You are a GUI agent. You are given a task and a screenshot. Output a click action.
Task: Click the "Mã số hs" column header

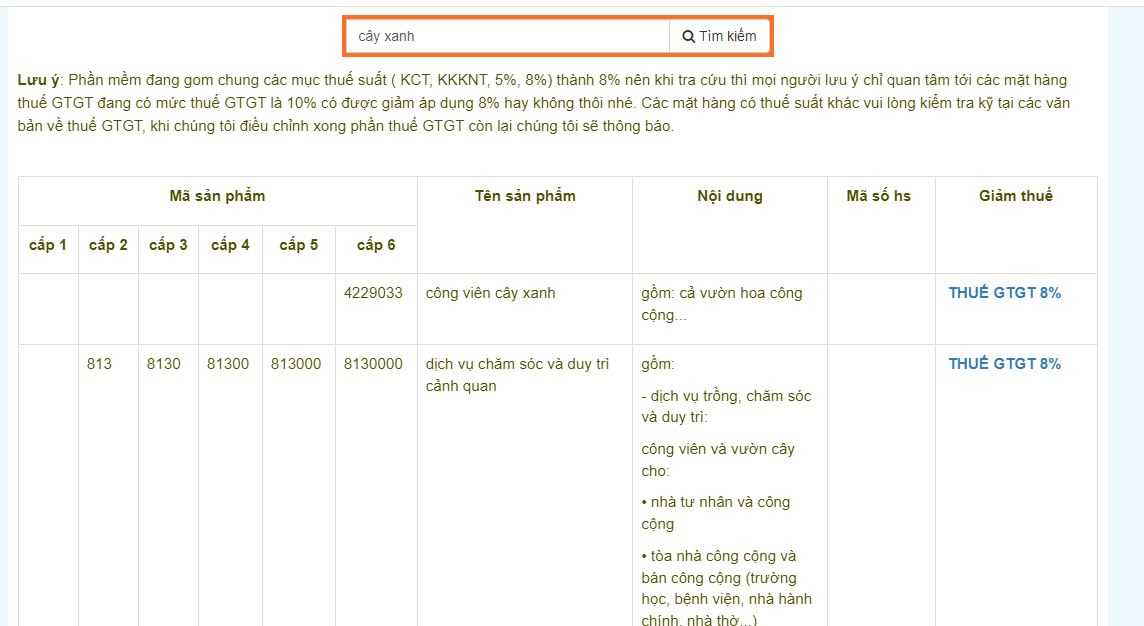879,196
